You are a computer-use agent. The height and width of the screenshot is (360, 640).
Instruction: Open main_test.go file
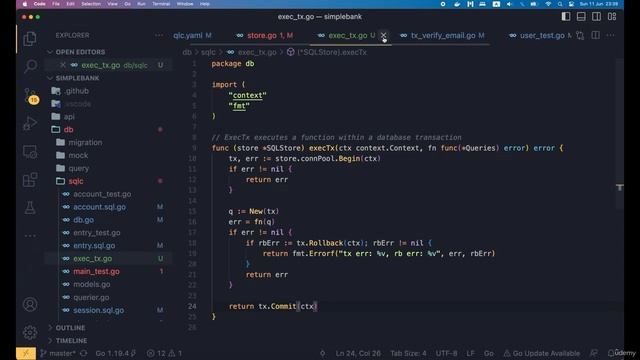pyautogui.click(x=96, y=271)
